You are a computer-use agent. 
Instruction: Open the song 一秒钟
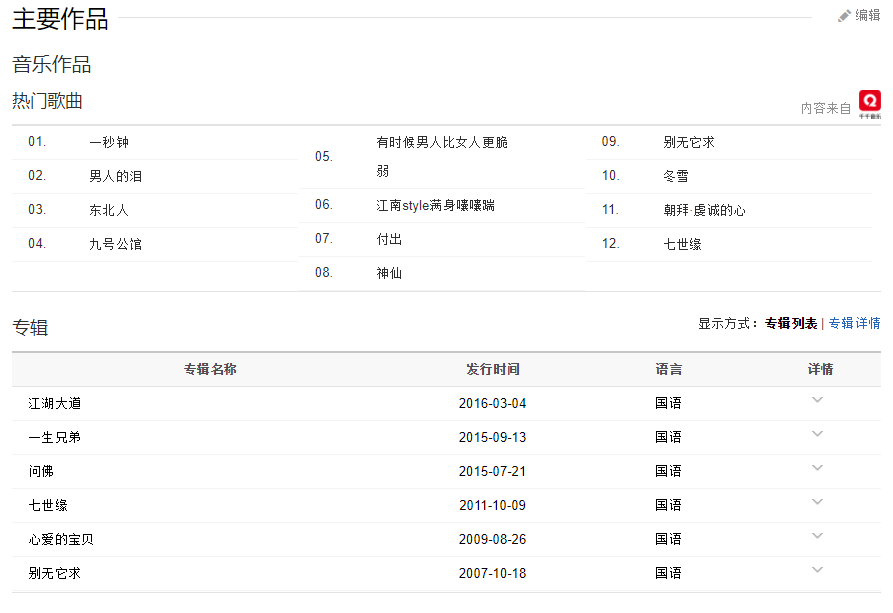point(109,142)
